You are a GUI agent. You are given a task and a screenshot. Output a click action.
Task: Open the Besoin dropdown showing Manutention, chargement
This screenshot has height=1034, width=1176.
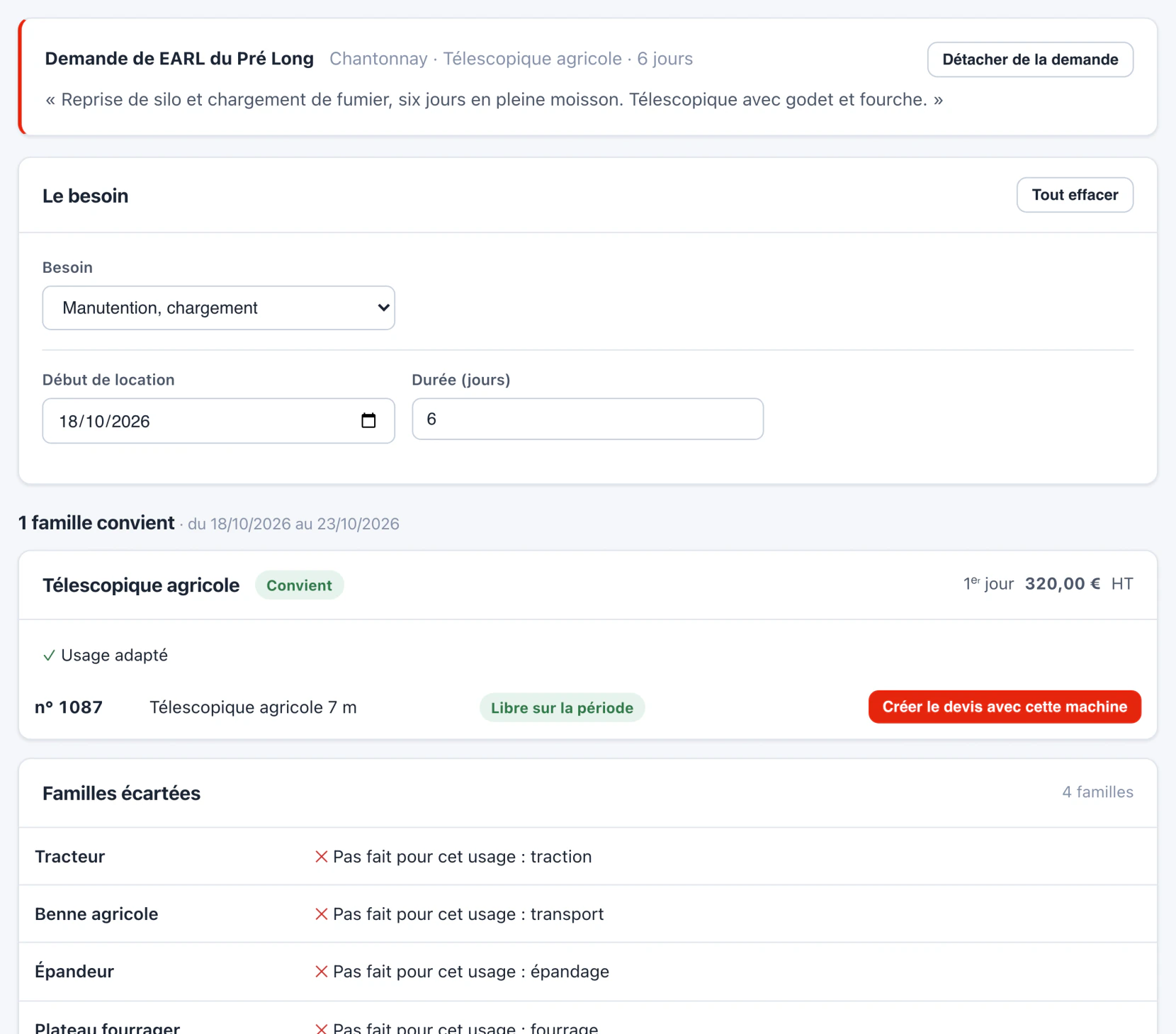[219, 308]
